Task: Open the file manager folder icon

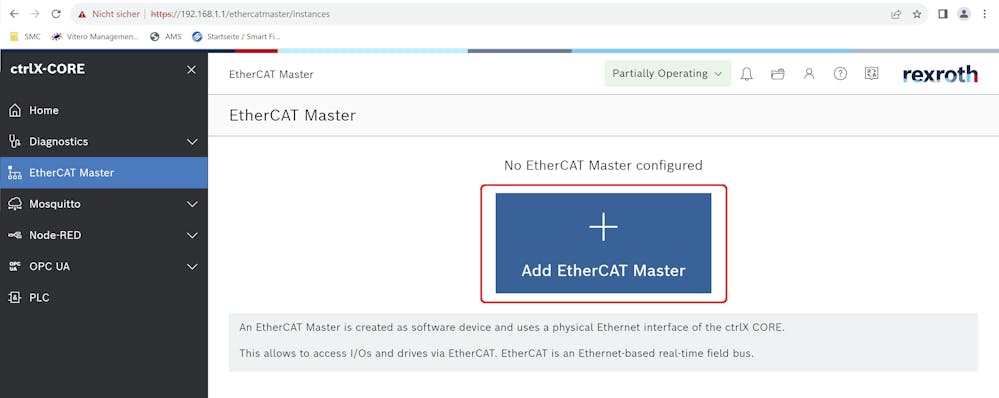Action: [x=777, y=74]
